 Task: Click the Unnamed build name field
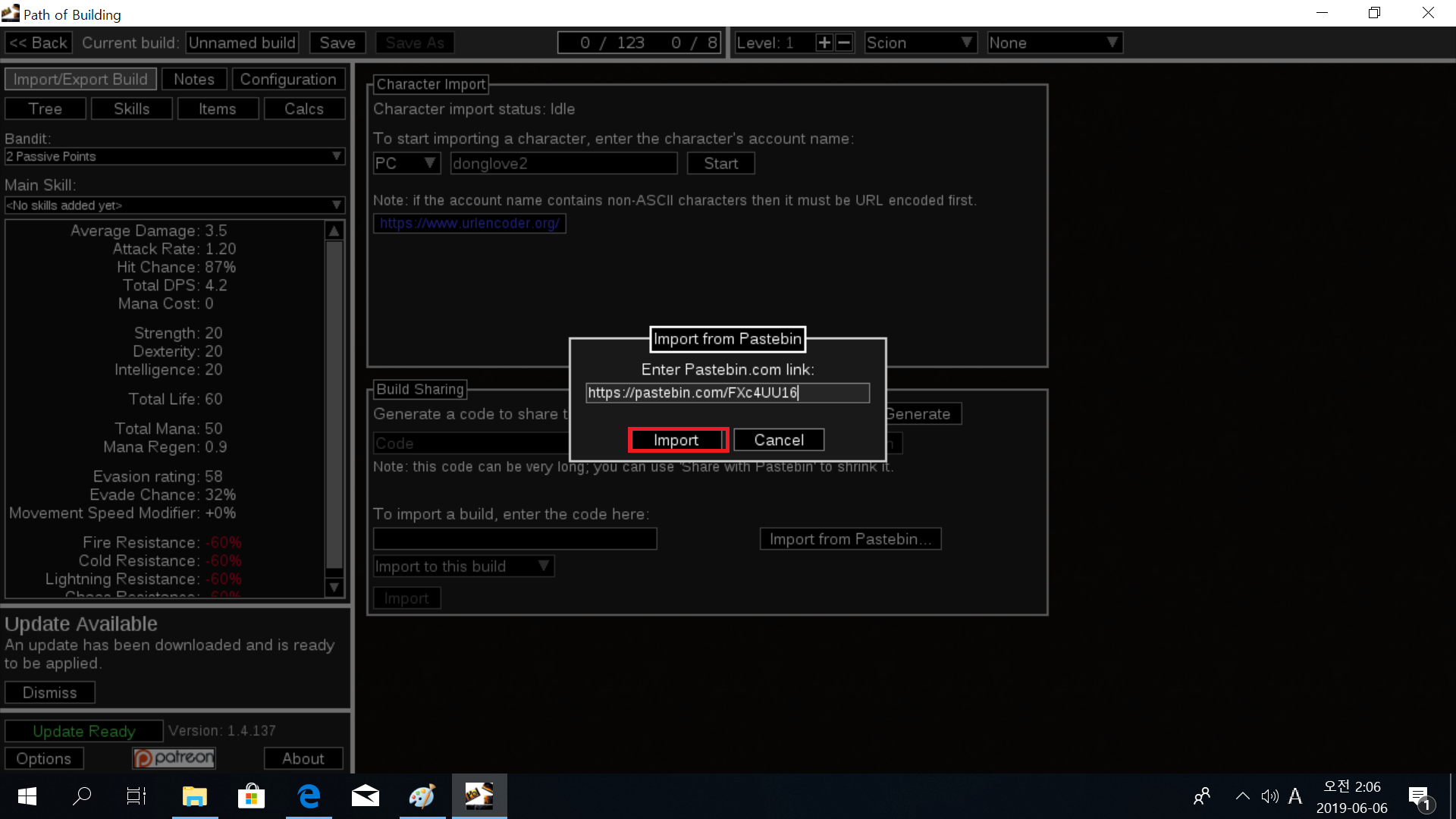242,43
